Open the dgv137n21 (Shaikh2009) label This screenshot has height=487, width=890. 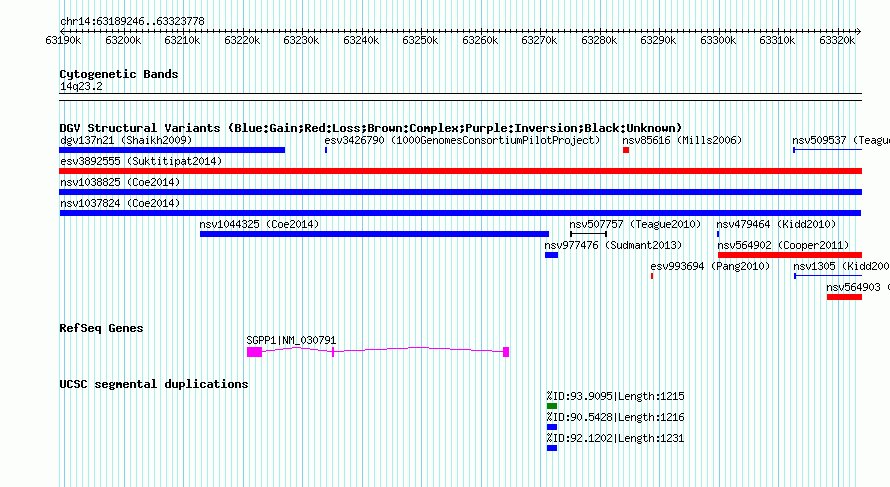click(x=126, y=140)
